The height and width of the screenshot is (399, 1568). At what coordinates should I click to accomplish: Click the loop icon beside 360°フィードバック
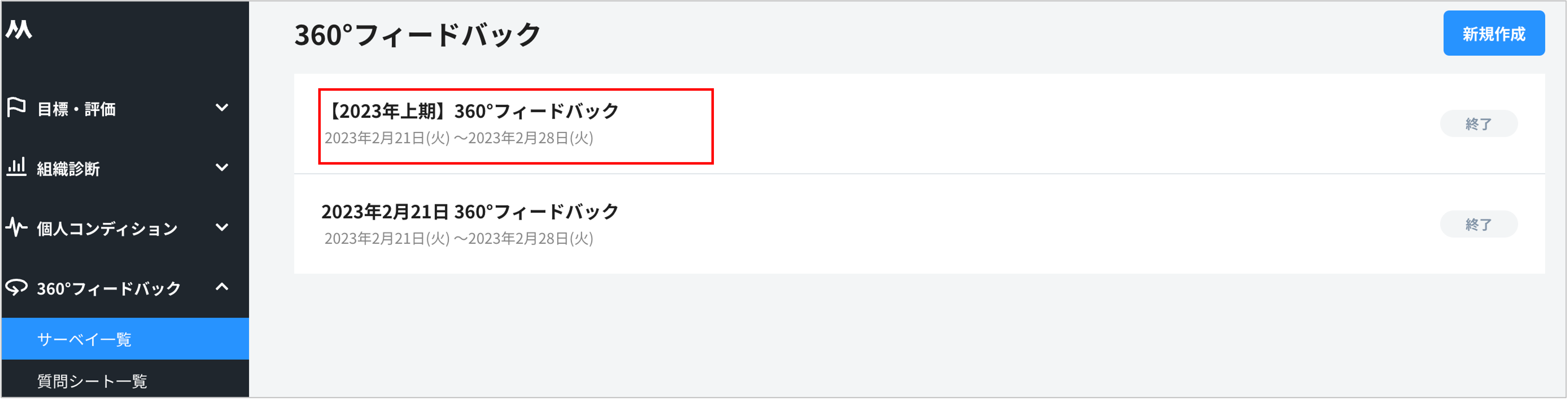(x=16, y=287)
